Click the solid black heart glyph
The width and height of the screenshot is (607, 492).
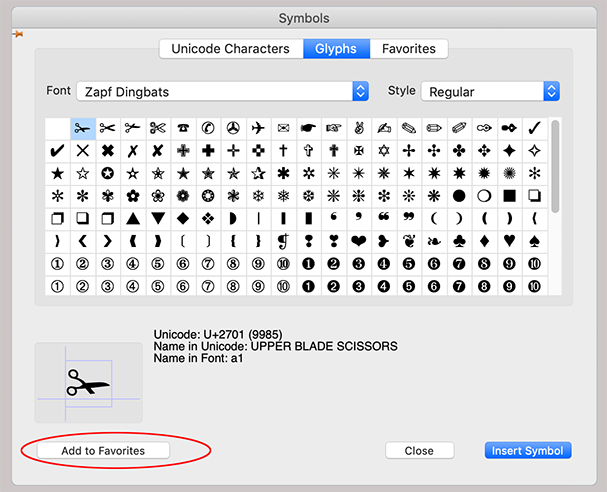click(x=358, y=241)
